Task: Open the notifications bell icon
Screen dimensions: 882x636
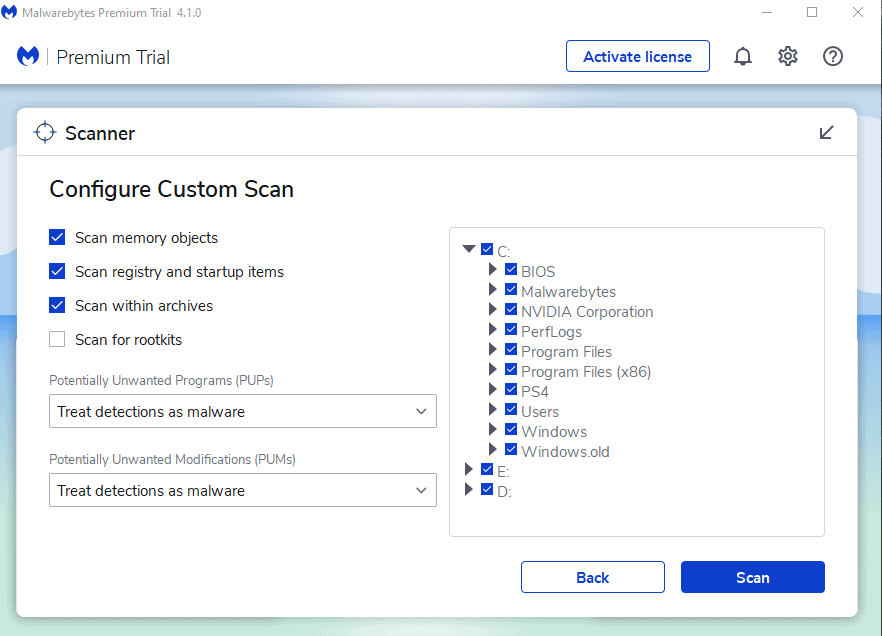Action: point(742,56)
